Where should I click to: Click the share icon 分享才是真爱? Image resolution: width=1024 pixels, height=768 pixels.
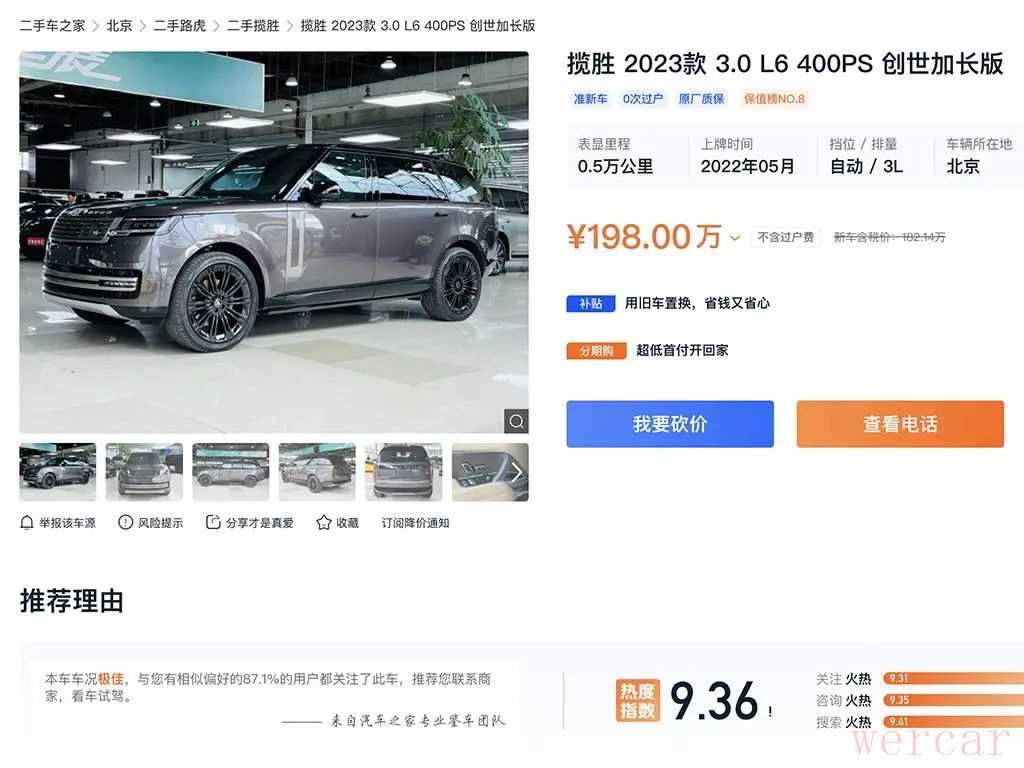[213, 522]
